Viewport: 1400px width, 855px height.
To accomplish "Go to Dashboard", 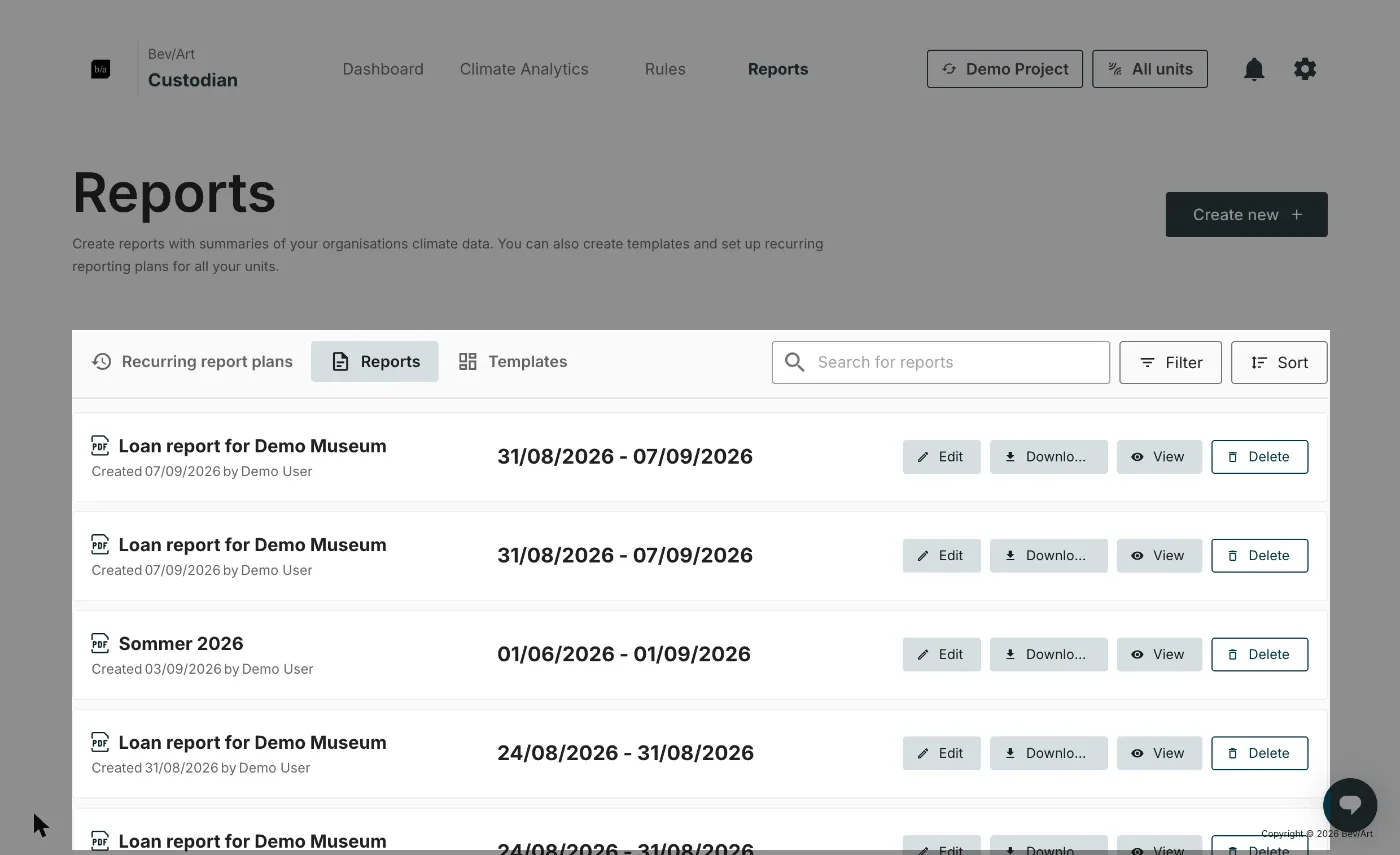I will coord(383,69).
